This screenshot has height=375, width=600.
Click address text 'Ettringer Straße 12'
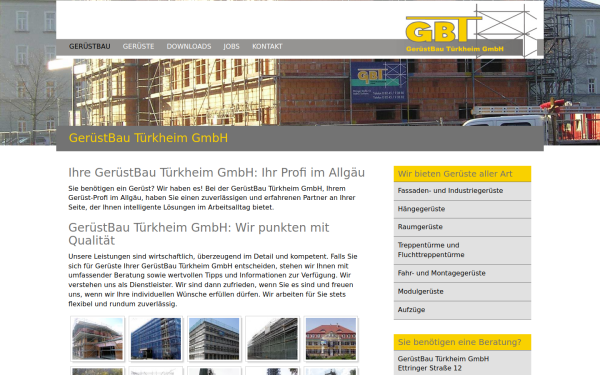click(x=429, y=368)
